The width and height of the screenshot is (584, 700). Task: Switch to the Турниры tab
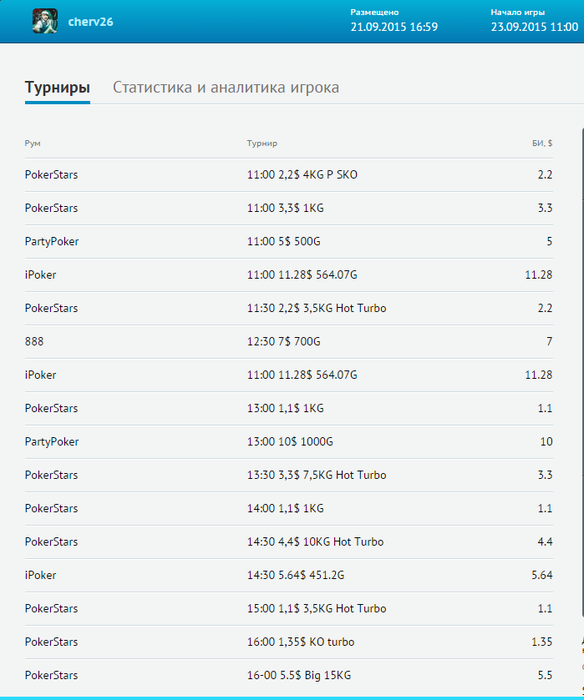coord(57,88)
